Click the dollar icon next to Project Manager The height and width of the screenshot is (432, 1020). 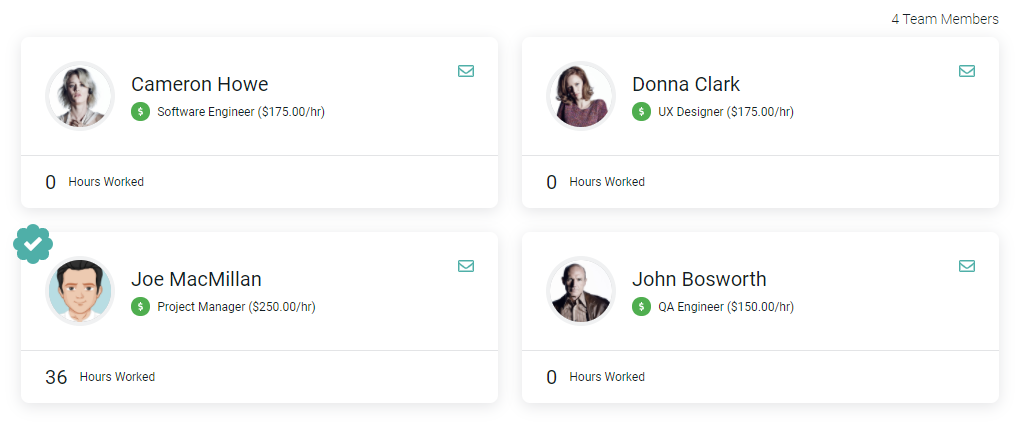coord(141,306)
